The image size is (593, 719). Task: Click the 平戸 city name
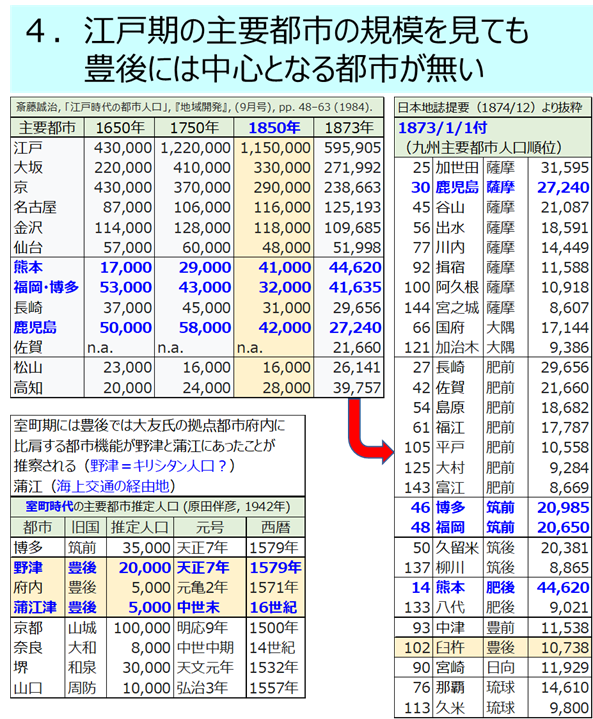pos(450,448)
